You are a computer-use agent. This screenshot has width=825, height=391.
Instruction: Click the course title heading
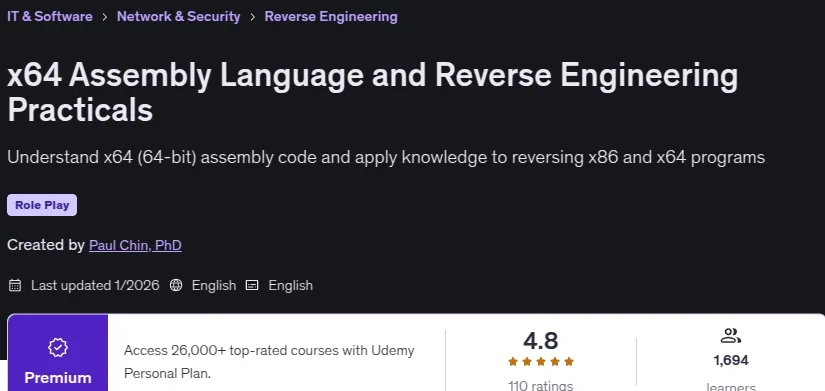[373, 93]
